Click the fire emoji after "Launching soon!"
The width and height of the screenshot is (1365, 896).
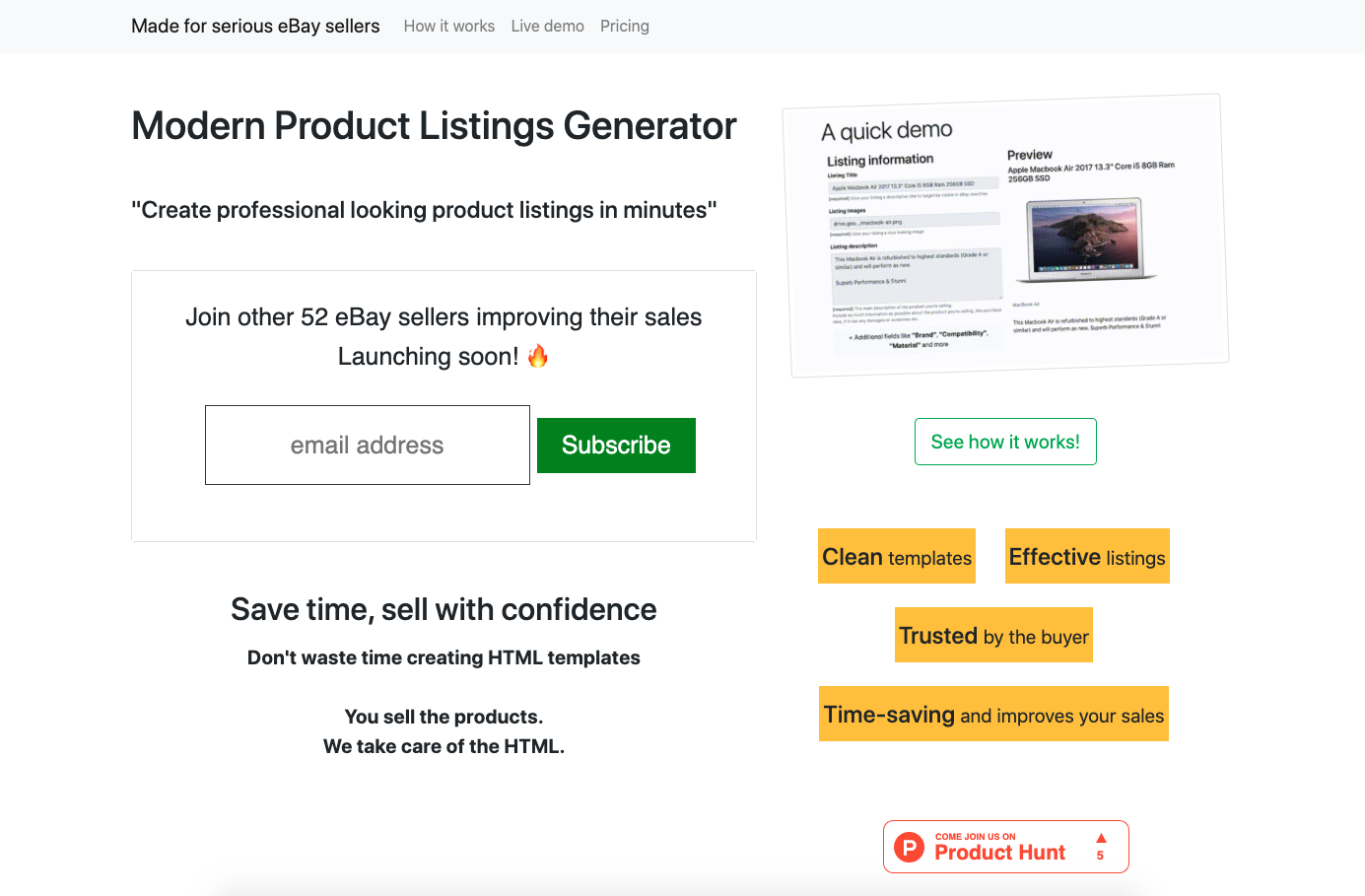537,356
